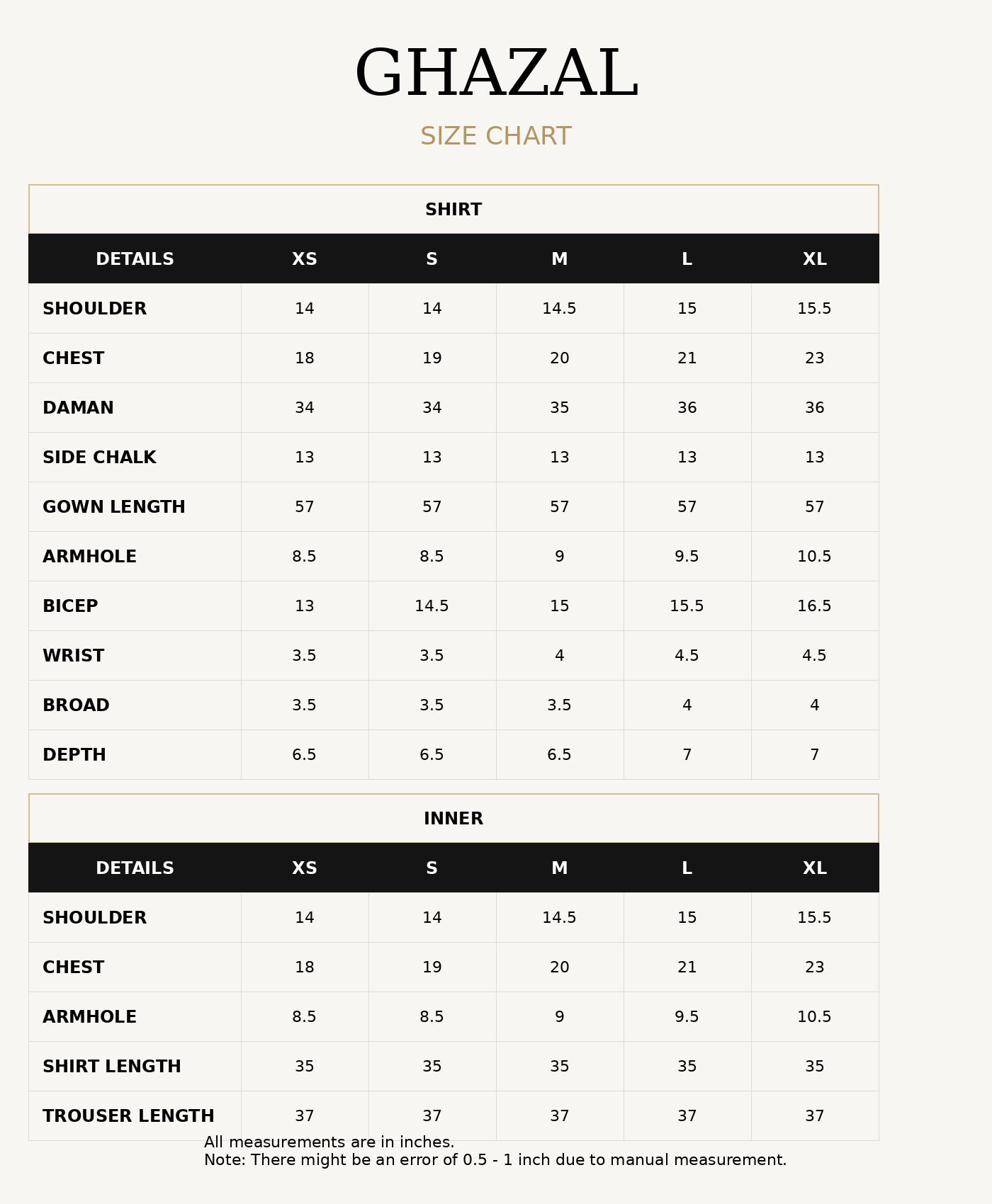Select the TROUSER LENGTH row label
Viewport: 992px width, 1204px height.
coord(128,1116)
